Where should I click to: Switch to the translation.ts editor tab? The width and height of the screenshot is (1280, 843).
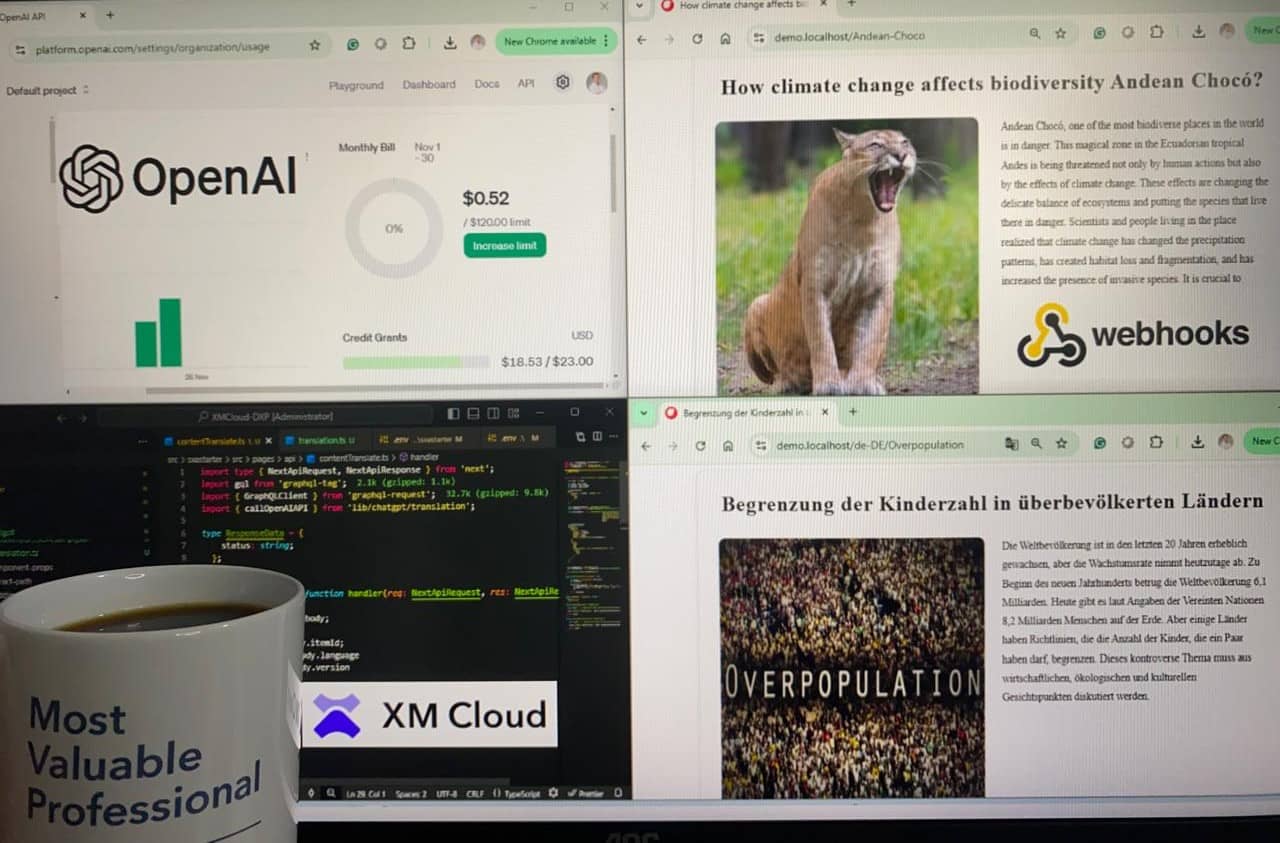(325, 440)
